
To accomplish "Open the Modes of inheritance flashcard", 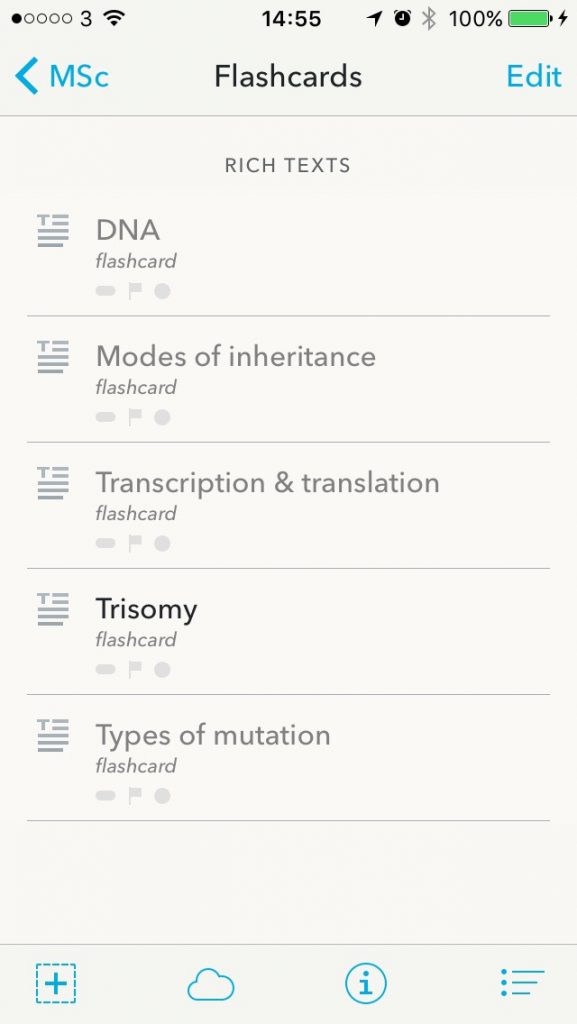I will coord(288,379).
